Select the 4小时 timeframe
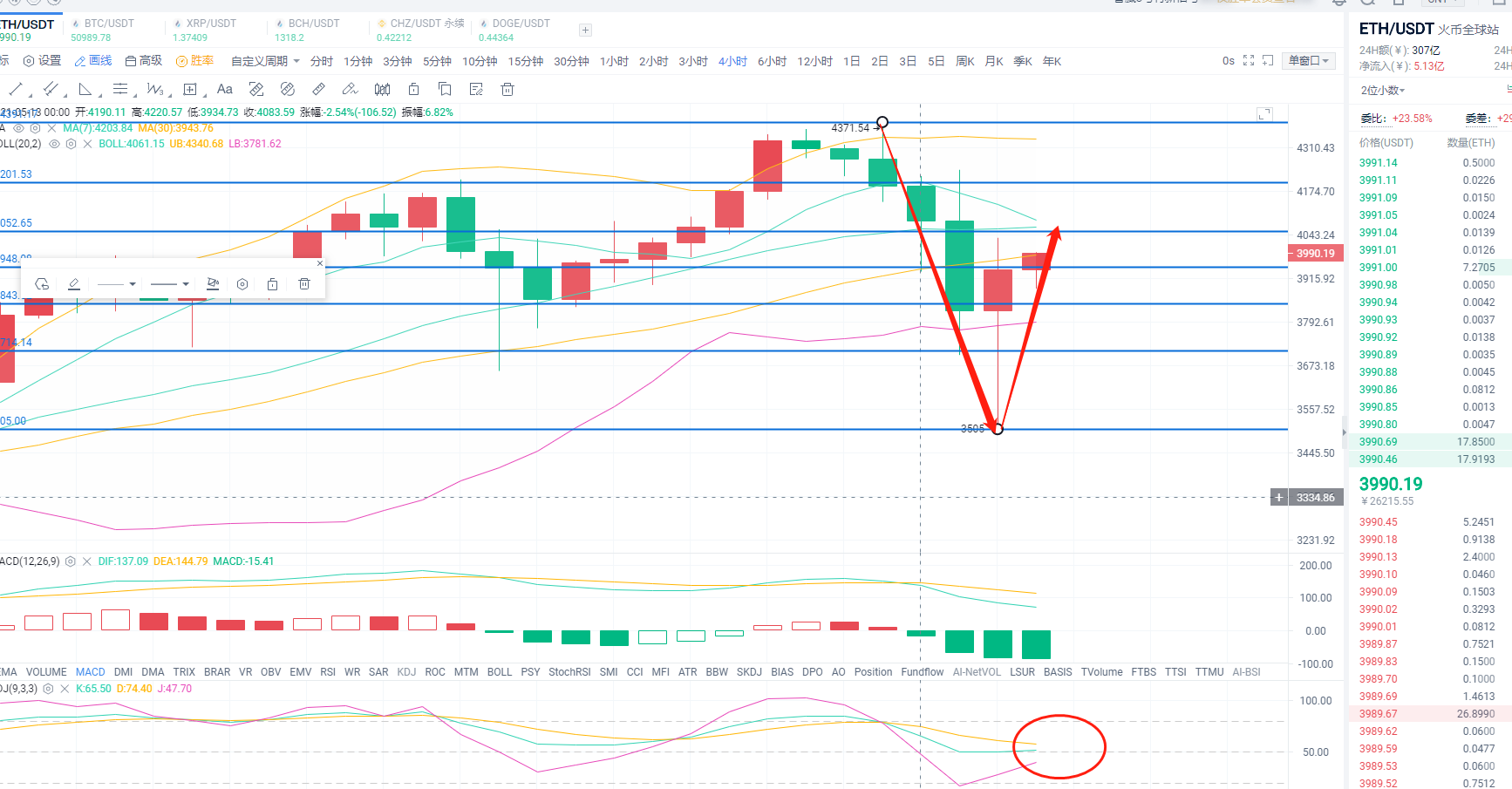This screenshot has height=789, width=1512. click(732, 61)
